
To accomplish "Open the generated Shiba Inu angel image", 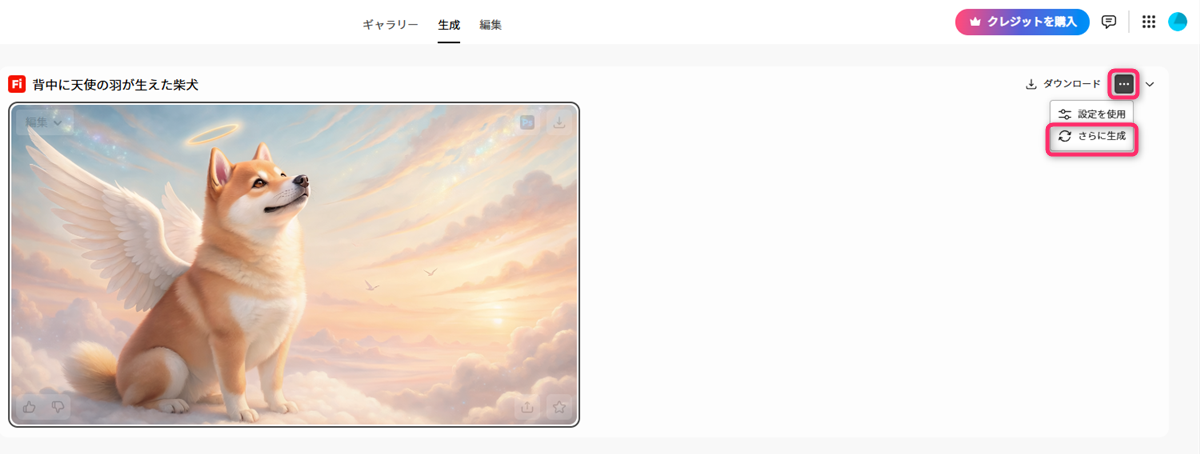I will 294,265.
